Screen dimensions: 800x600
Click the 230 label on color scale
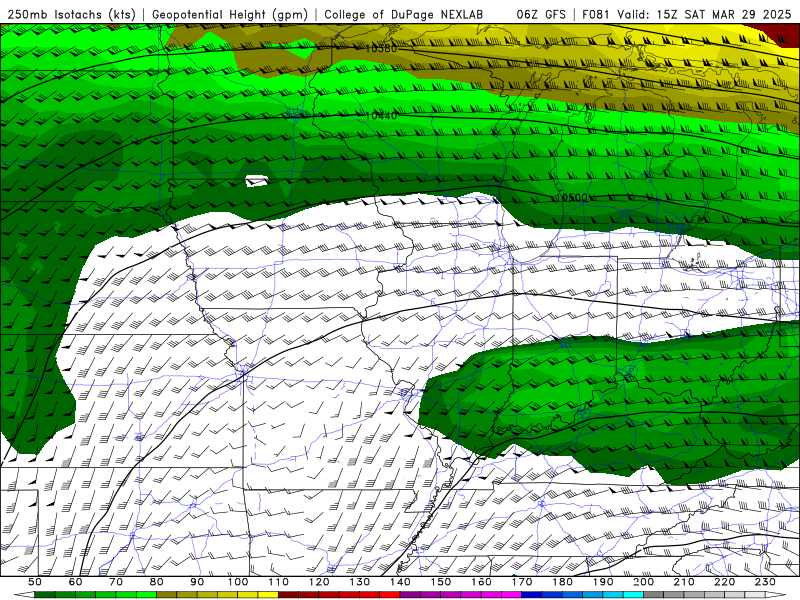pyautogui.click(x=765, y=582)
